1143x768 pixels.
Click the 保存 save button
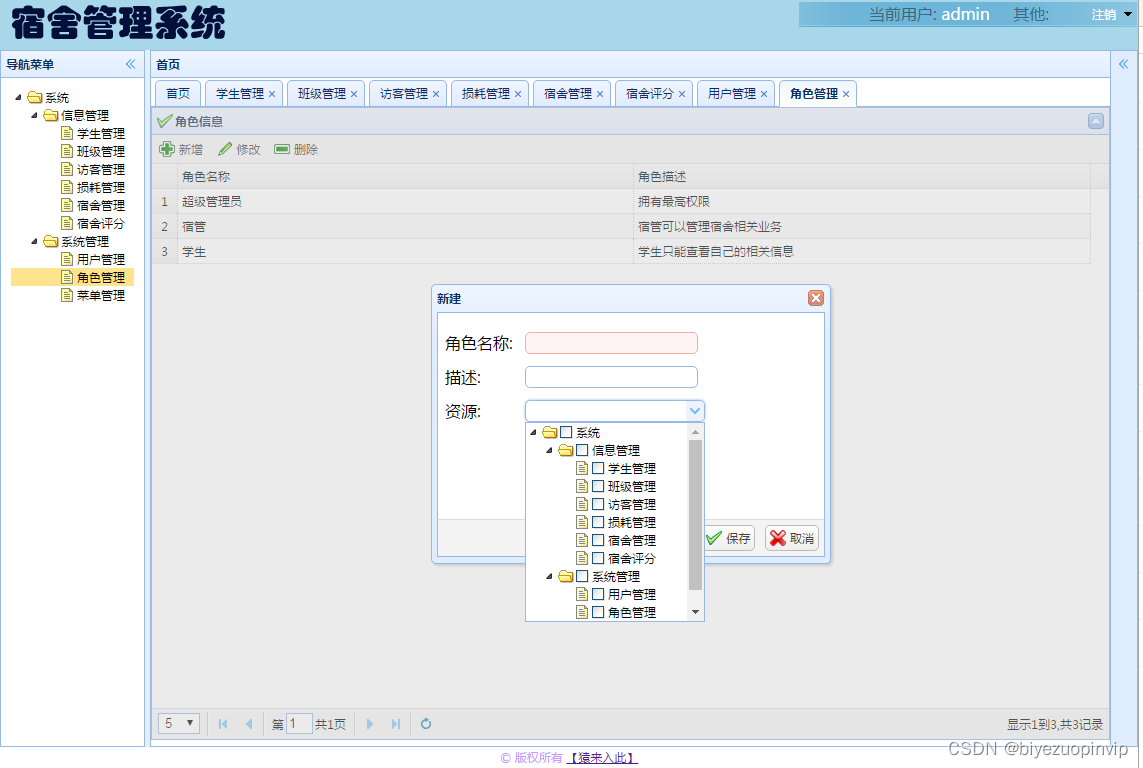click(x=728, y=537)
